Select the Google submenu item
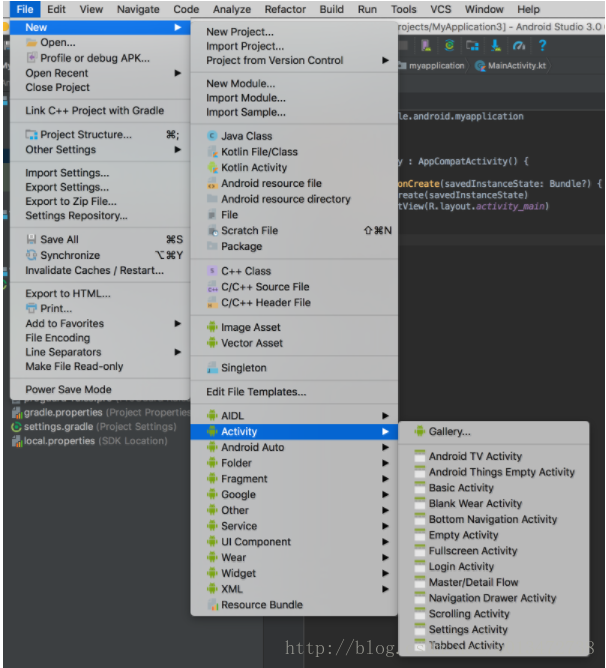Viewport: 606px width, 668px height. pos(294,494)
